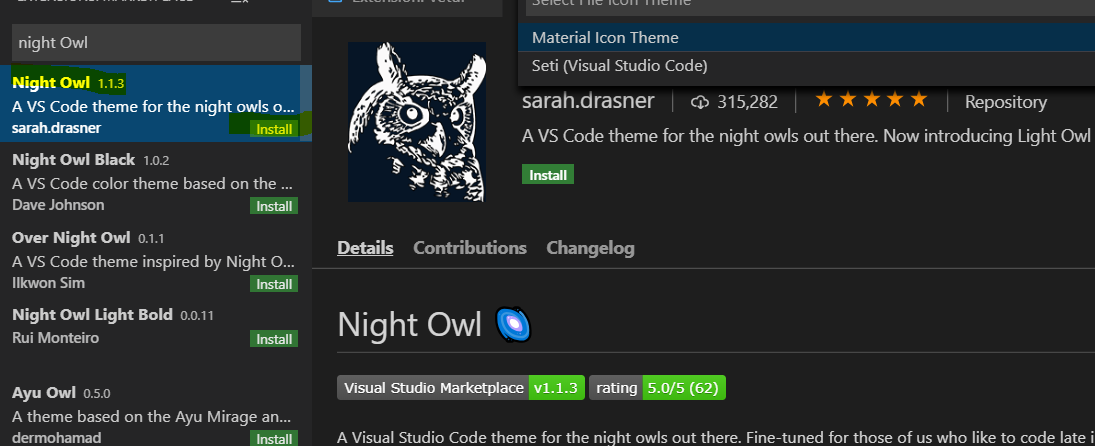The height and width of the screenshot is (446, 1095).
Task: Install Night Owl Black by Dave Johnson
Action: tap(274, 206)
